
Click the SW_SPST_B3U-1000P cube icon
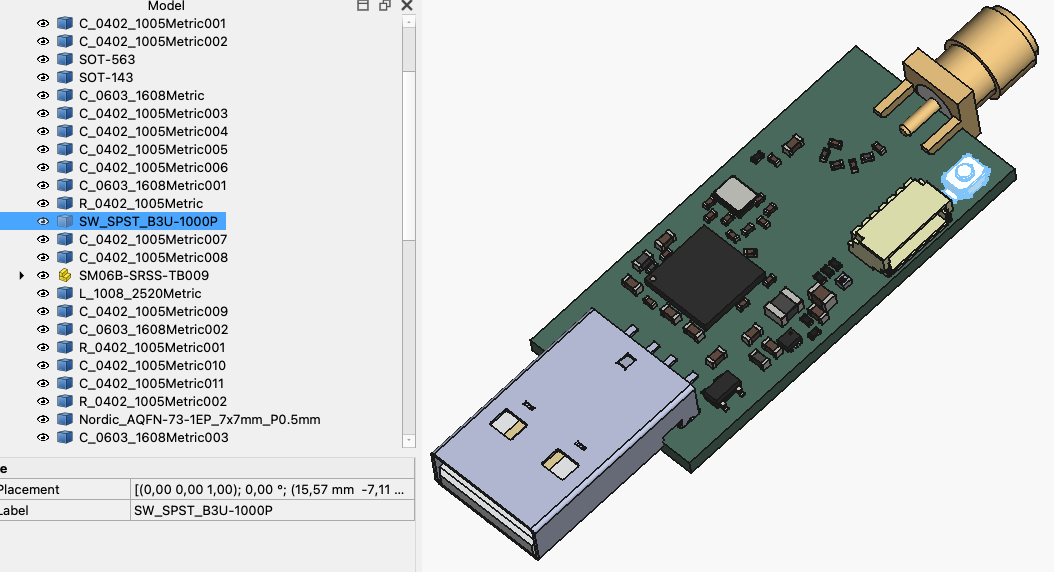point(65,221)
